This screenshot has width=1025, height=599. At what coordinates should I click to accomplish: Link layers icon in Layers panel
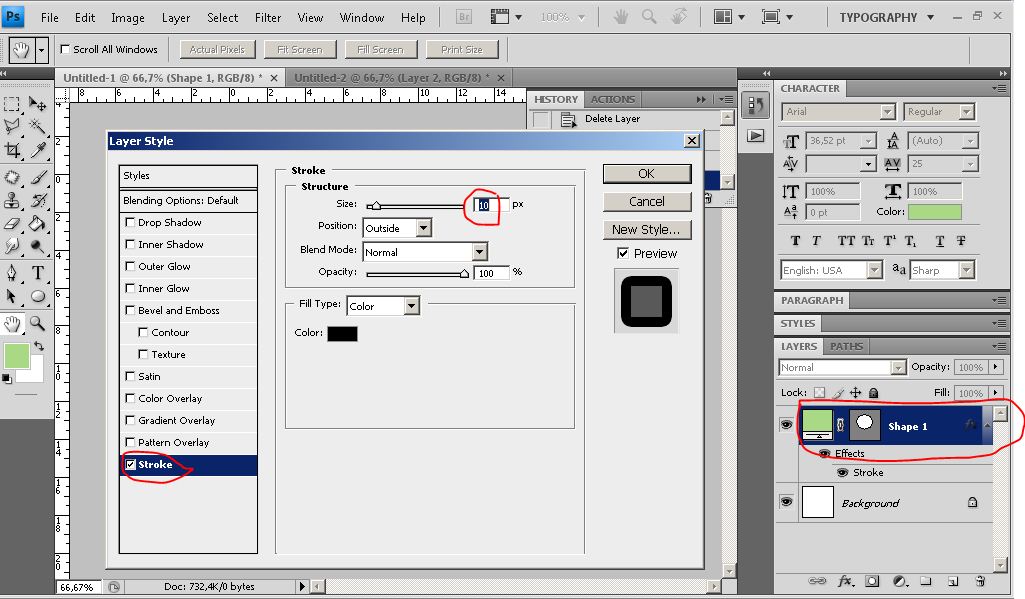coord(816,581)
